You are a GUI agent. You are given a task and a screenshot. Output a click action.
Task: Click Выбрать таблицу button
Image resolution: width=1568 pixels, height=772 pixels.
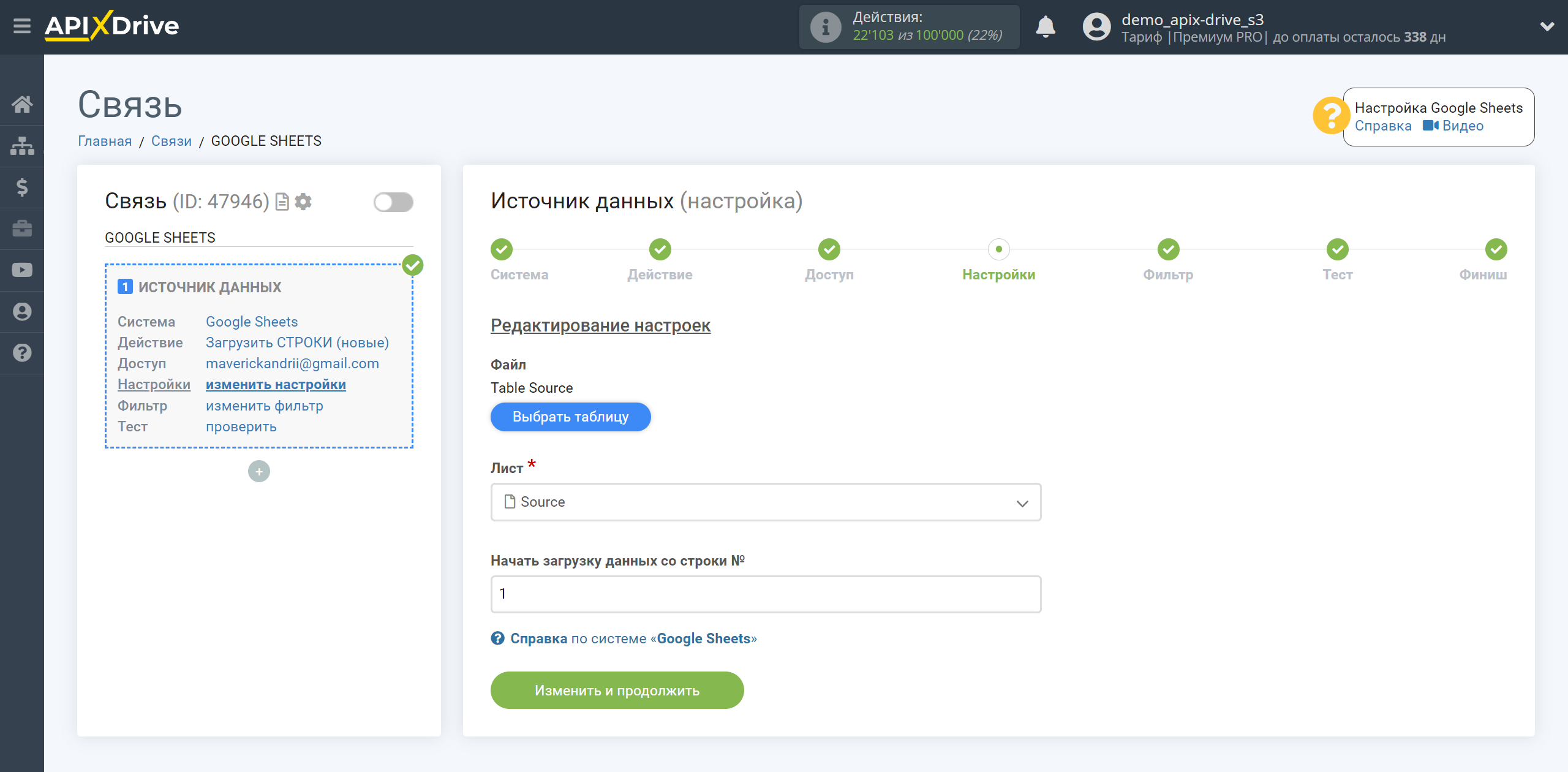(x=570, y=417)
